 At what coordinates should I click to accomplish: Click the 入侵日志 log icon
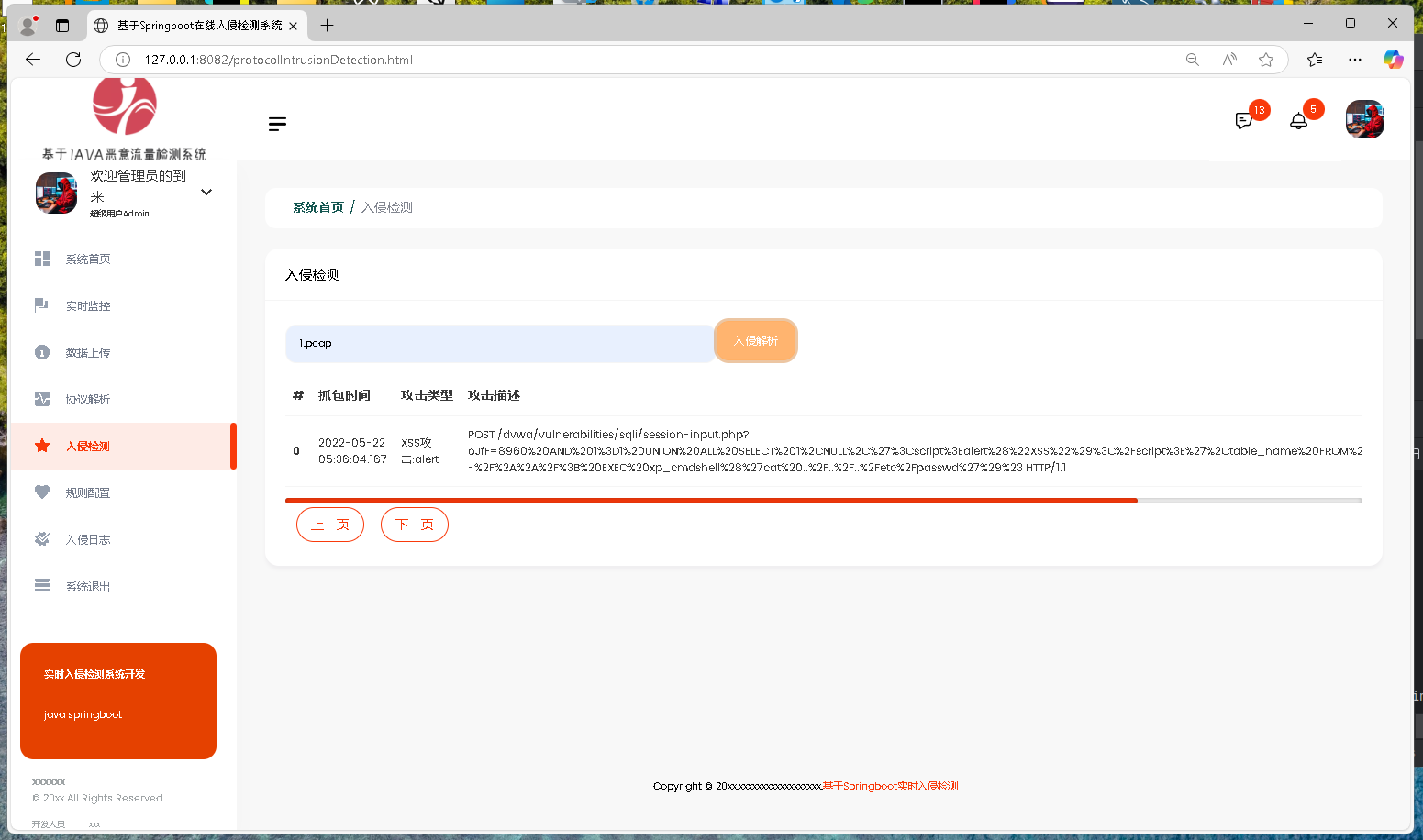[41, 539]
